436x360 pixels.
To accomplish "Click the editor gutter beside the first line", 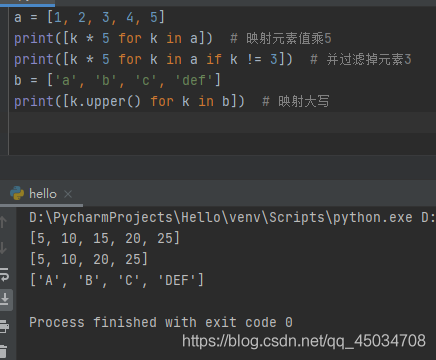I will pos(4,17).
